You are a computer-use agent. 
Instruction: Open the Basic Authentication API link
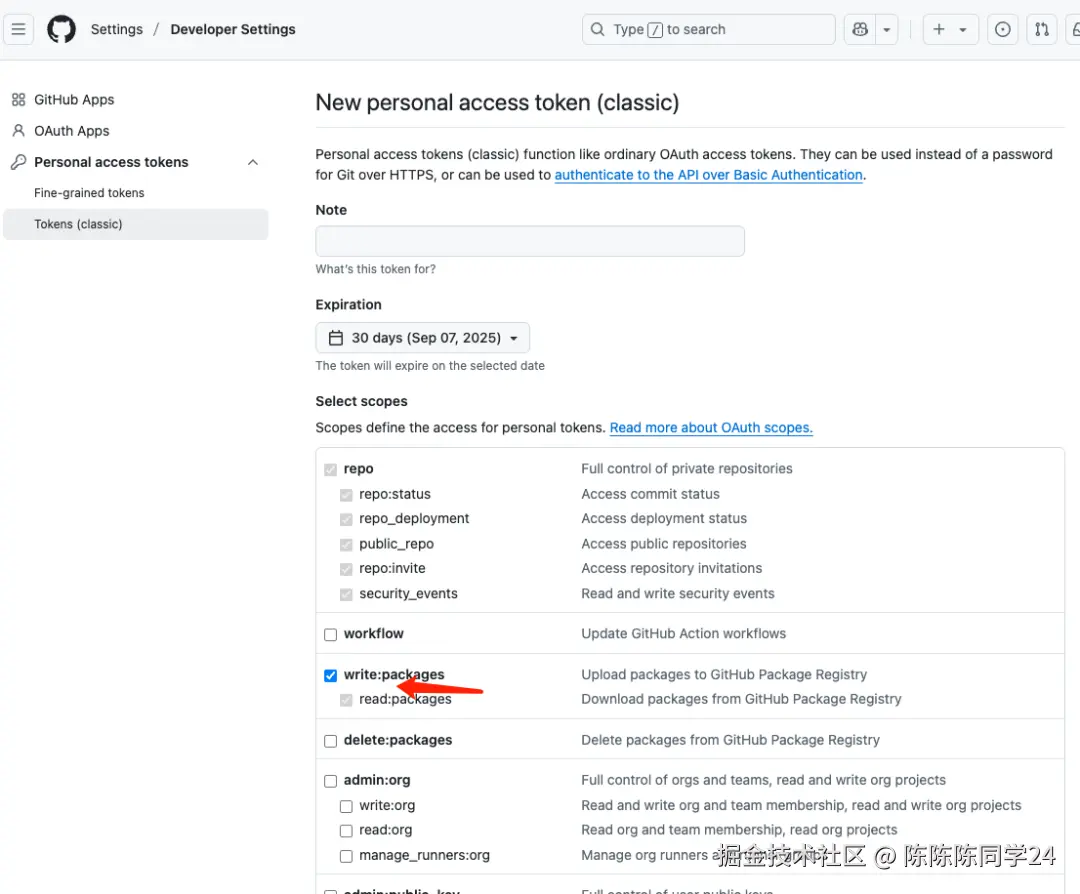pyautogui.click(x=708, y=175)
